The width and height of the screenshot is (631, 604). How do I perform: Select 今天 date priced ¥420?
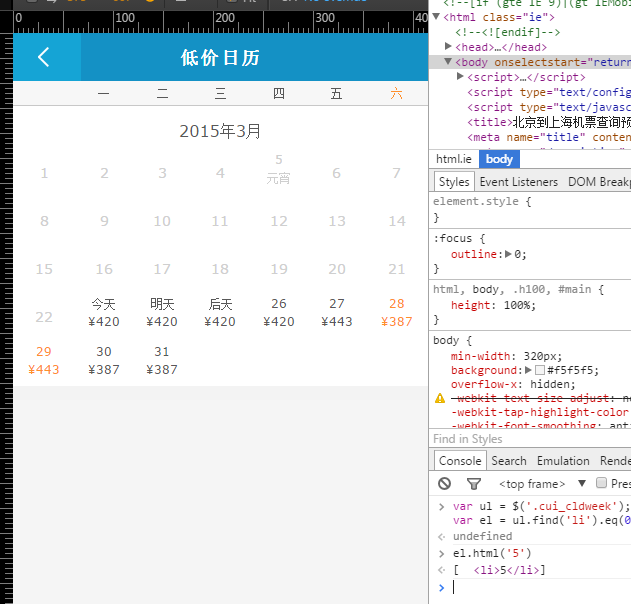pyautogui.click(x=104, y=312)
